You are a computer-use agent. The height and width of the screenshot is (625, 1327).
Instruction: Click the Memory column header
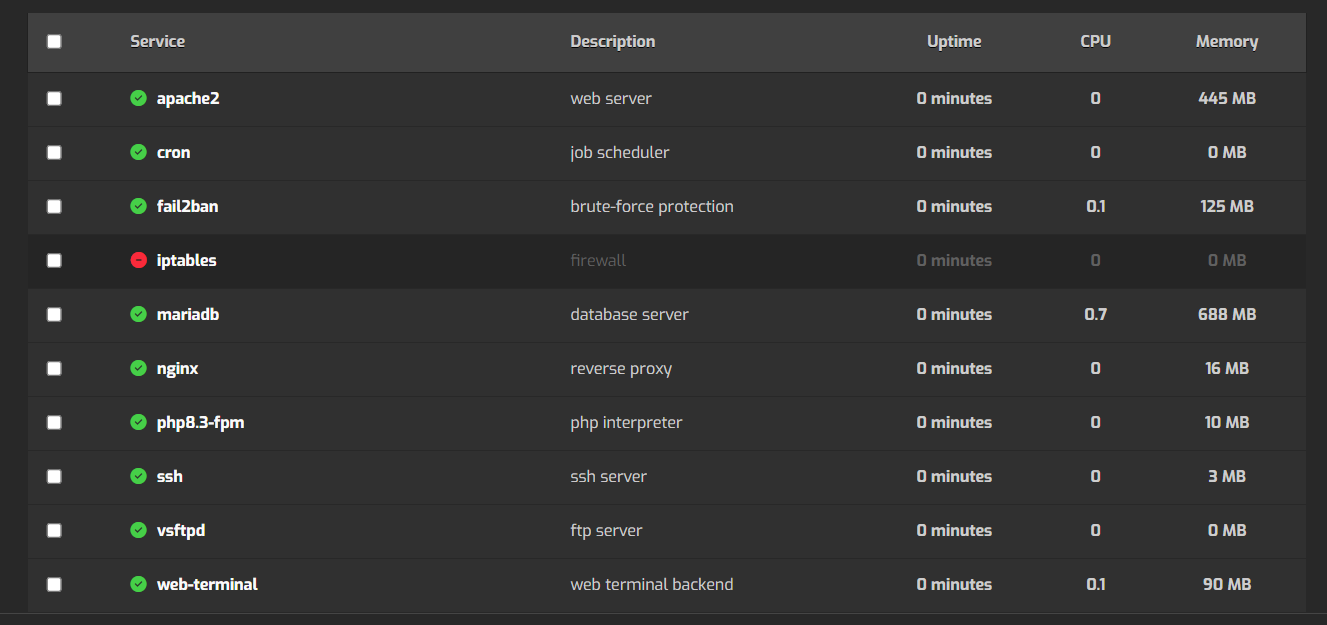coord(1227,42)
